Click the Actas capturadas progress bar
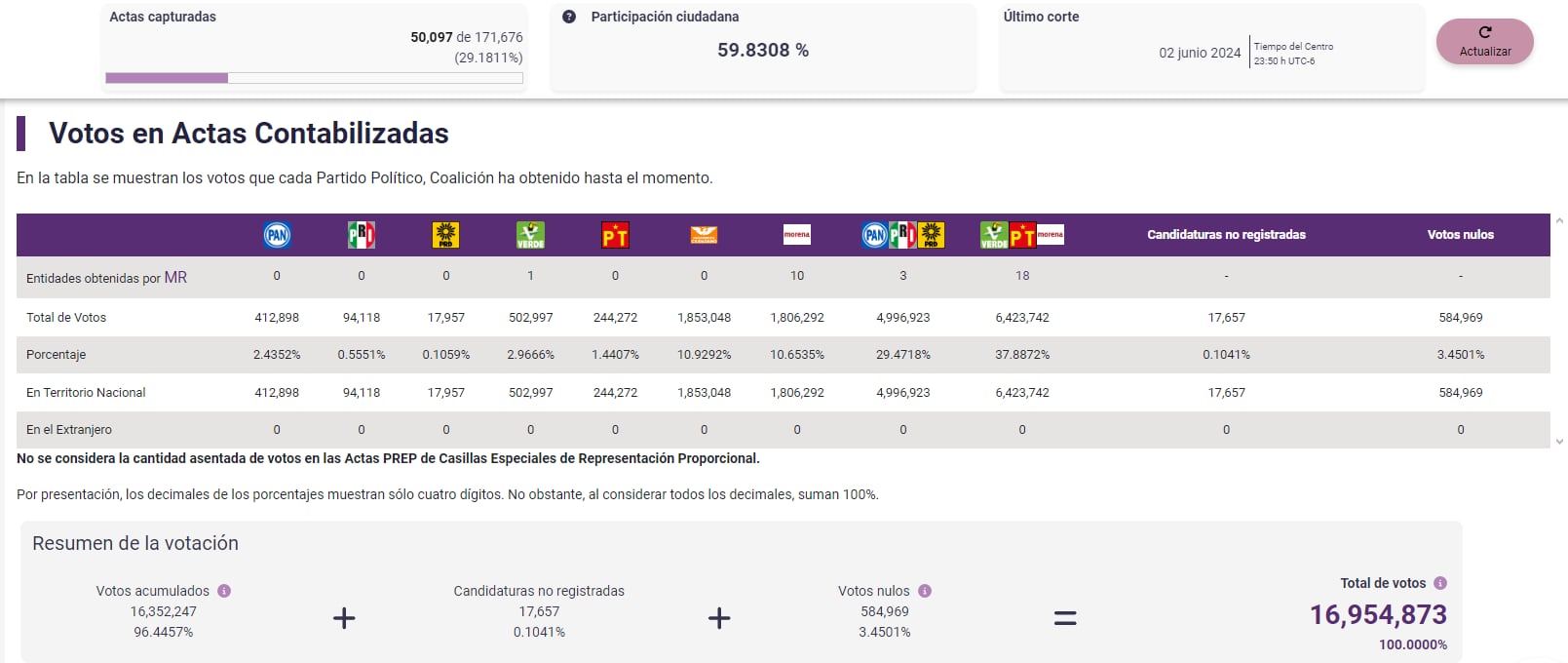This screenshot has width=1568, height=663. pos(314,78)
